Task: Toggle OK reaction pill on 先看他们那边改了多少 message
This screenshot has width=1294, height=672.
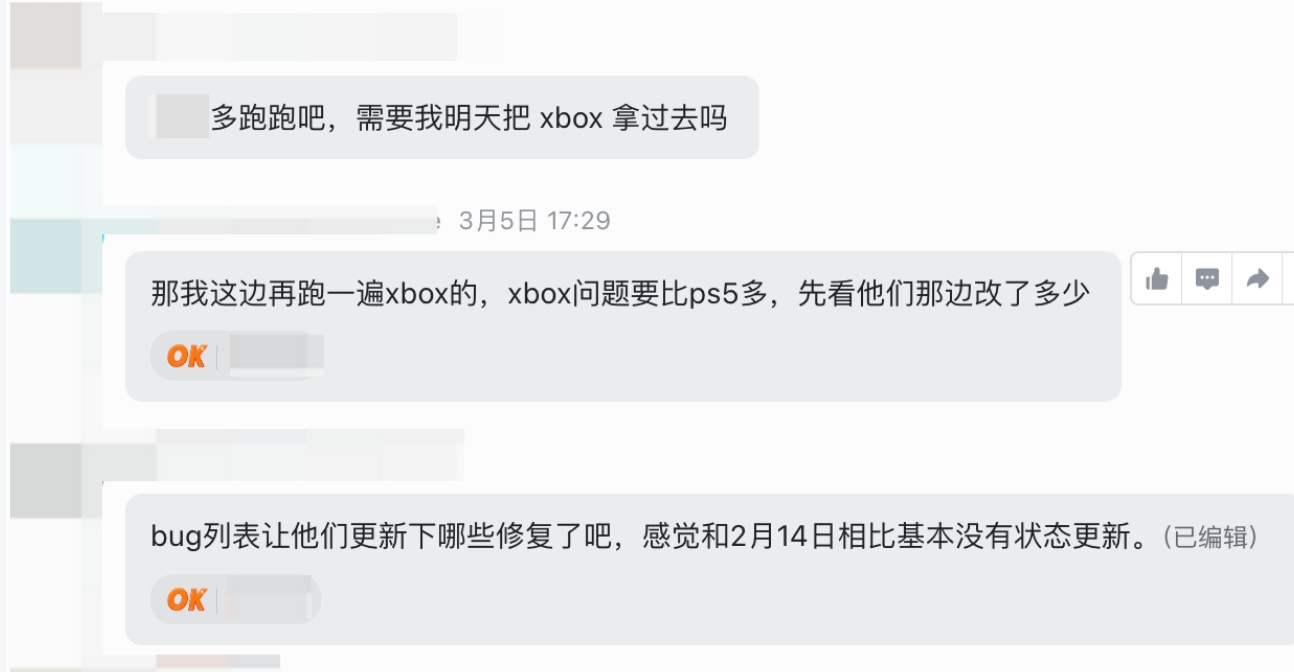Action: [238, 356]
